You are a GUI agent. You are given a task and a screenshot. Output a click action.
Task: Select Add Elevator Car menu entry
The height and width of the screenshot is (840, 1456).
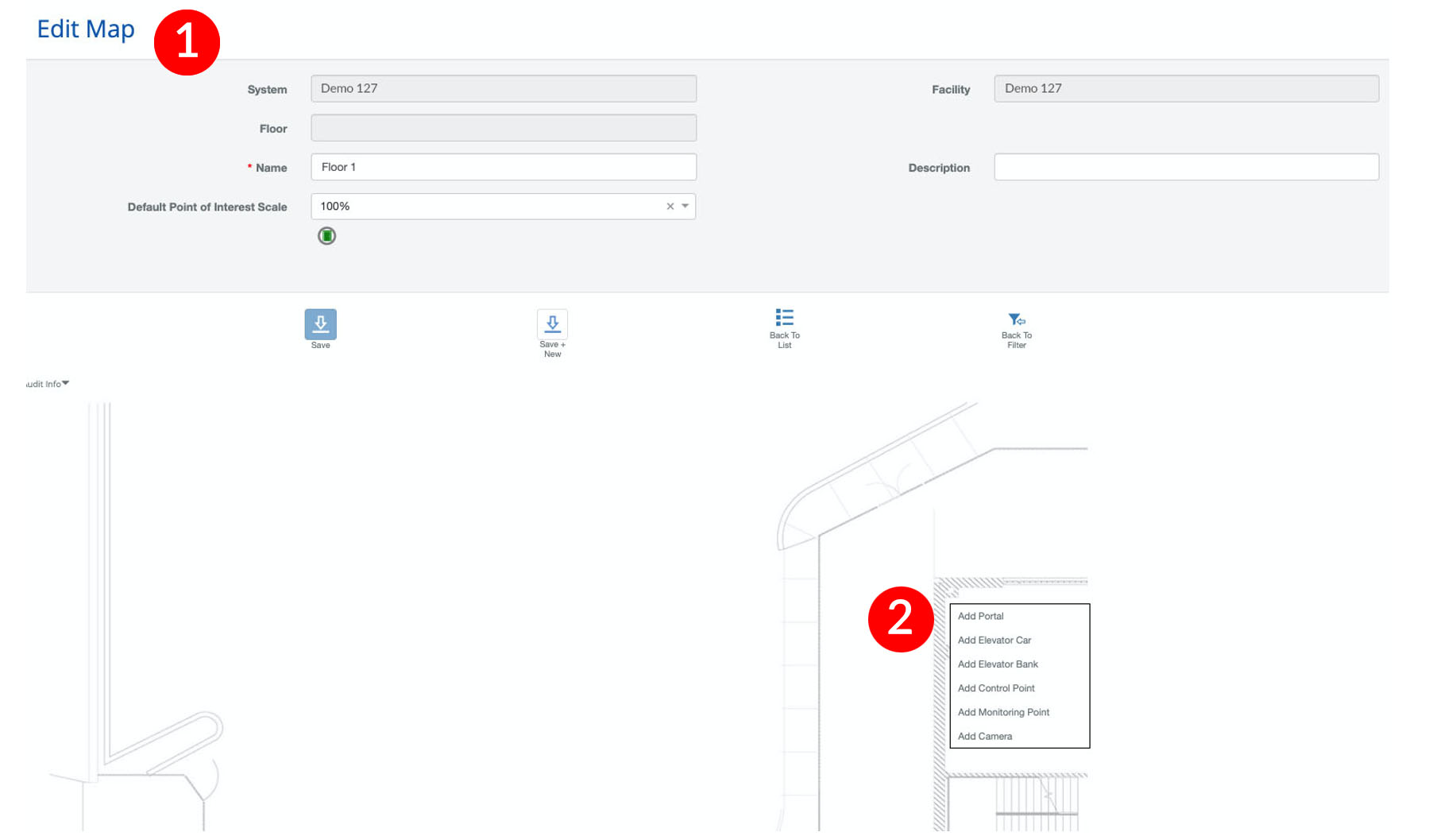(x=994, y=640)
